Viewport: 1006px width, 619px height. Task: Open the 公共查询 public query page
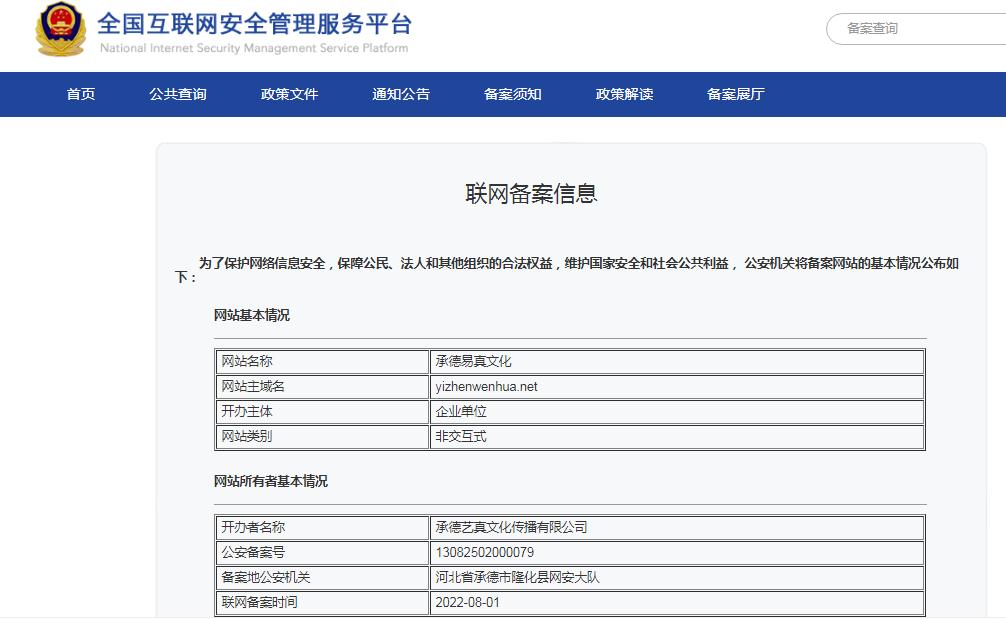(x=177, y=94)
